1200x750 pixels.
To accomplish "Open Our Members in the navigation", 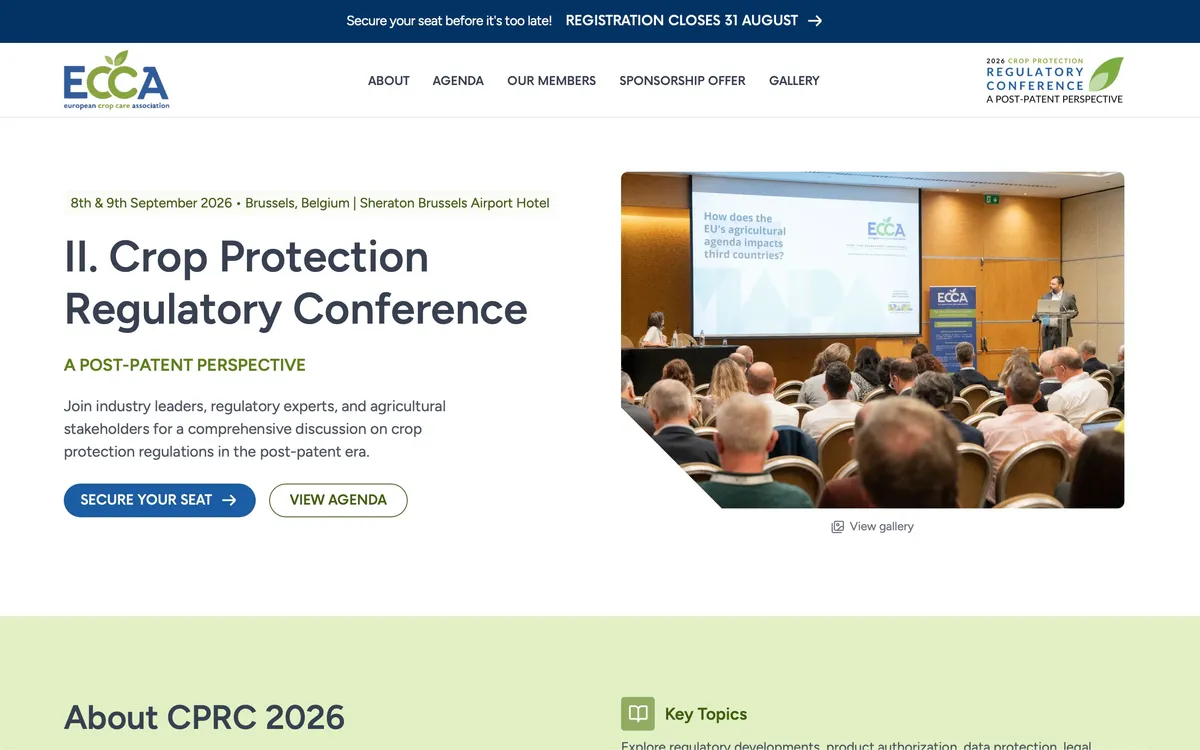I will point(551,81).
